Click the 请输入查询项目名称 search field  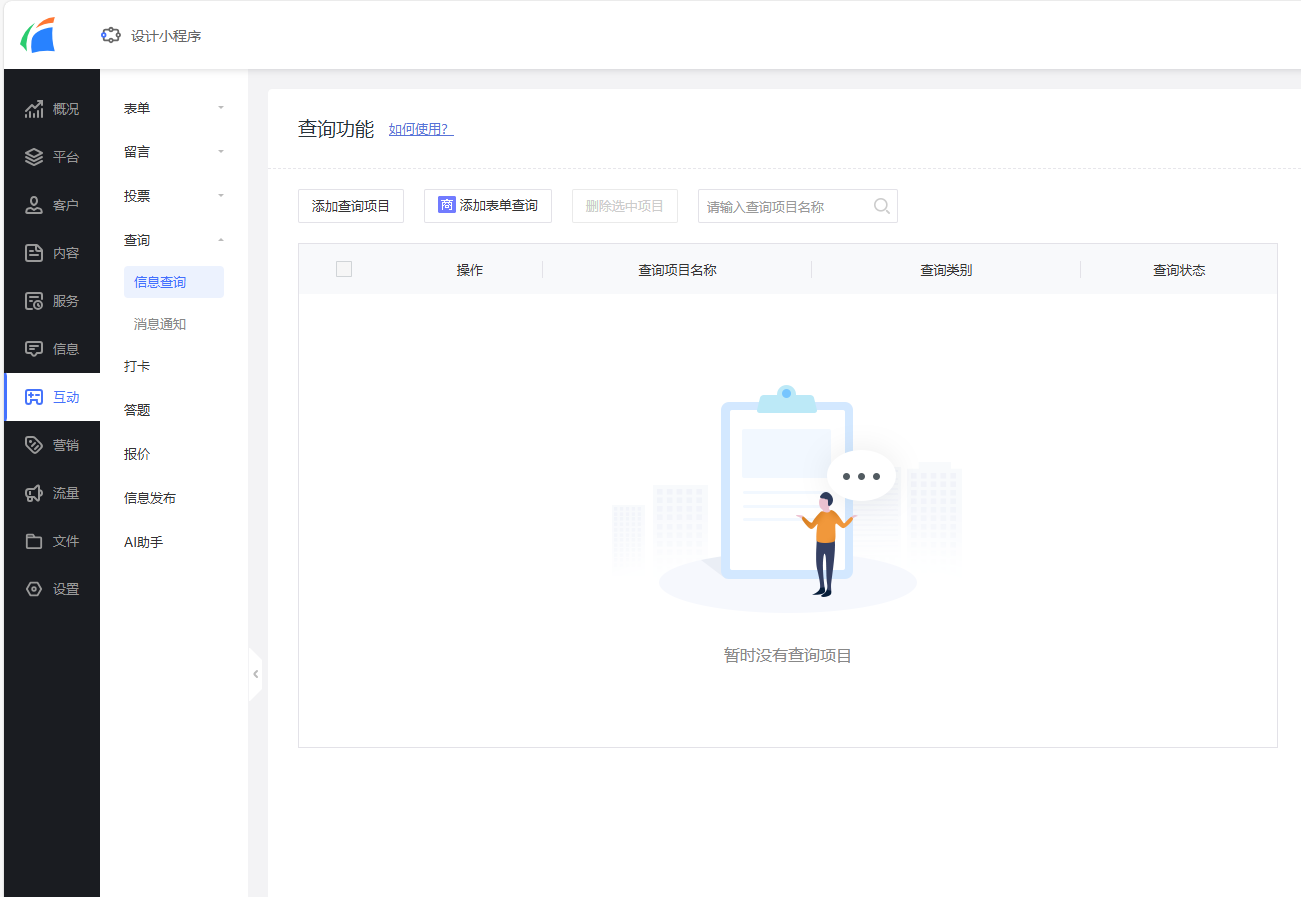785,206
